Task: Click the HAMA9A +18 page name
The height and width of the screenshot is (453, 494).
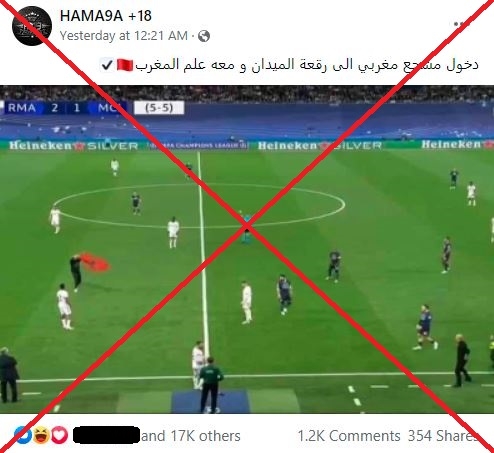Action: click(x=106, y=16)
